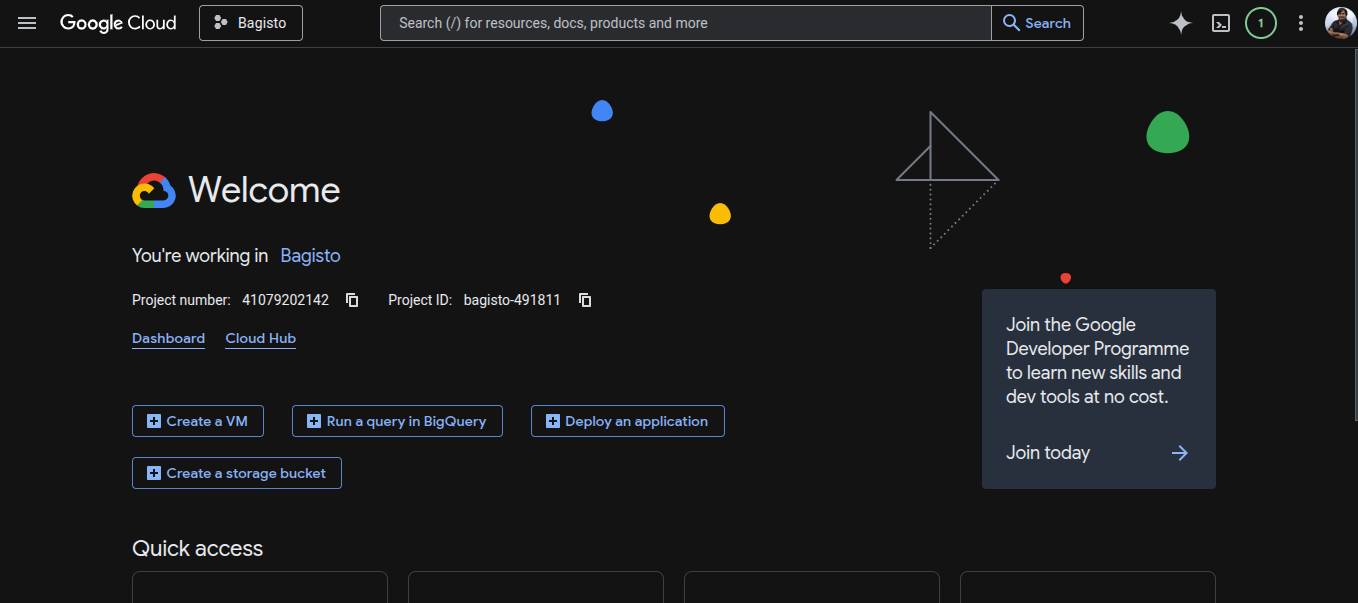Click the Join today arrow

pos(1180,453)
